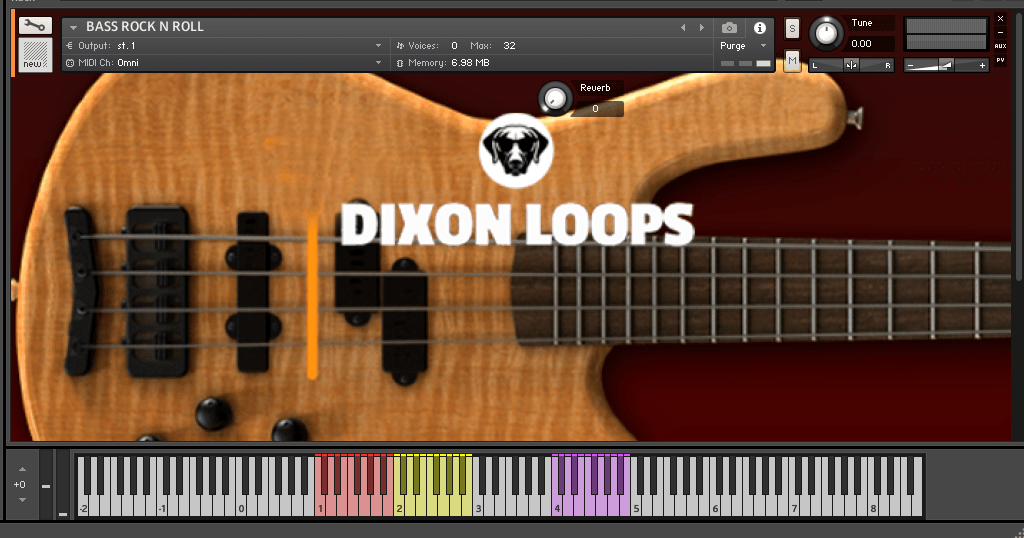Toggle the Solo (S) button
The image size is (1024, 538).
(x=792, y=28)
